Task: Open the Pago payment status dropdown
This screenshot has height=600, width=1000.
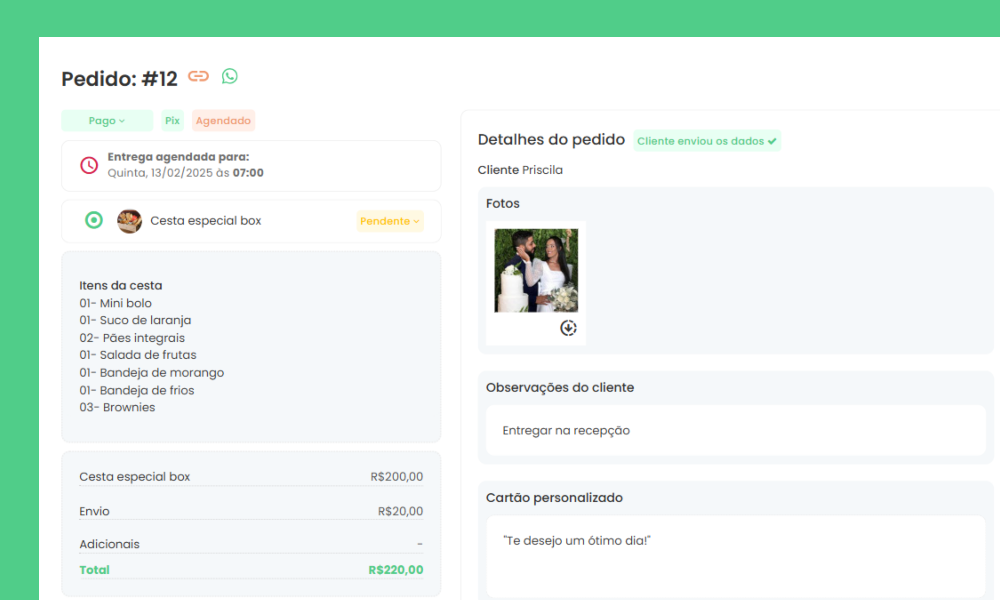Action: click(x=107, y=121)
